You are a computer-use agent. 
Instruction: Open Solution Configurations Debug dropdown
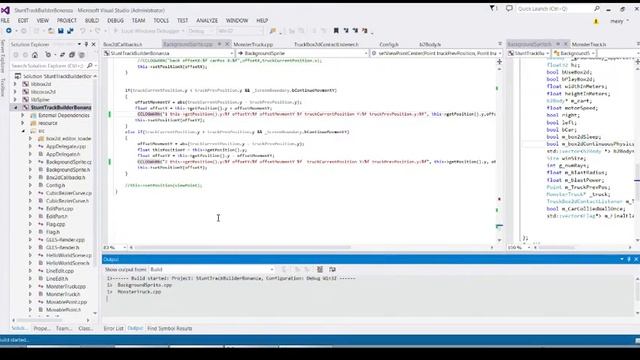click(x=200, y=31)
